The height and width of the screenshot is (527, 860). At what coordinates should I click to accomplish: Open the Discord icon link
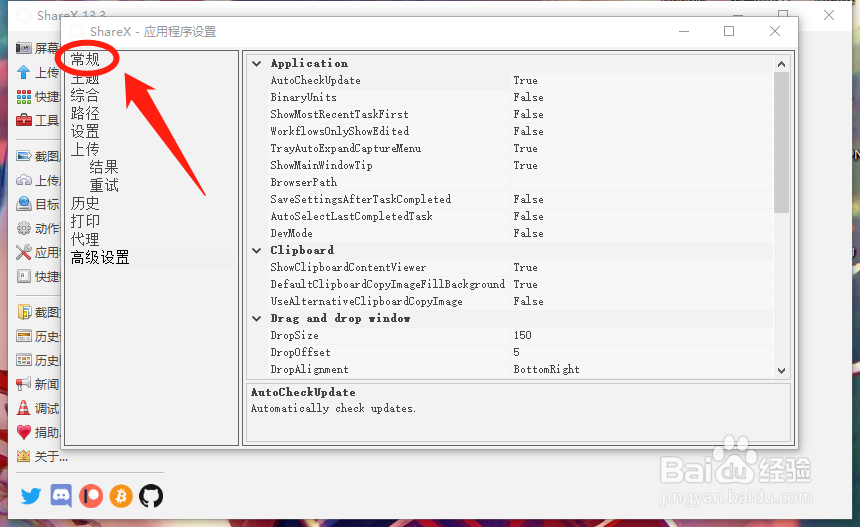coord(61,496)
